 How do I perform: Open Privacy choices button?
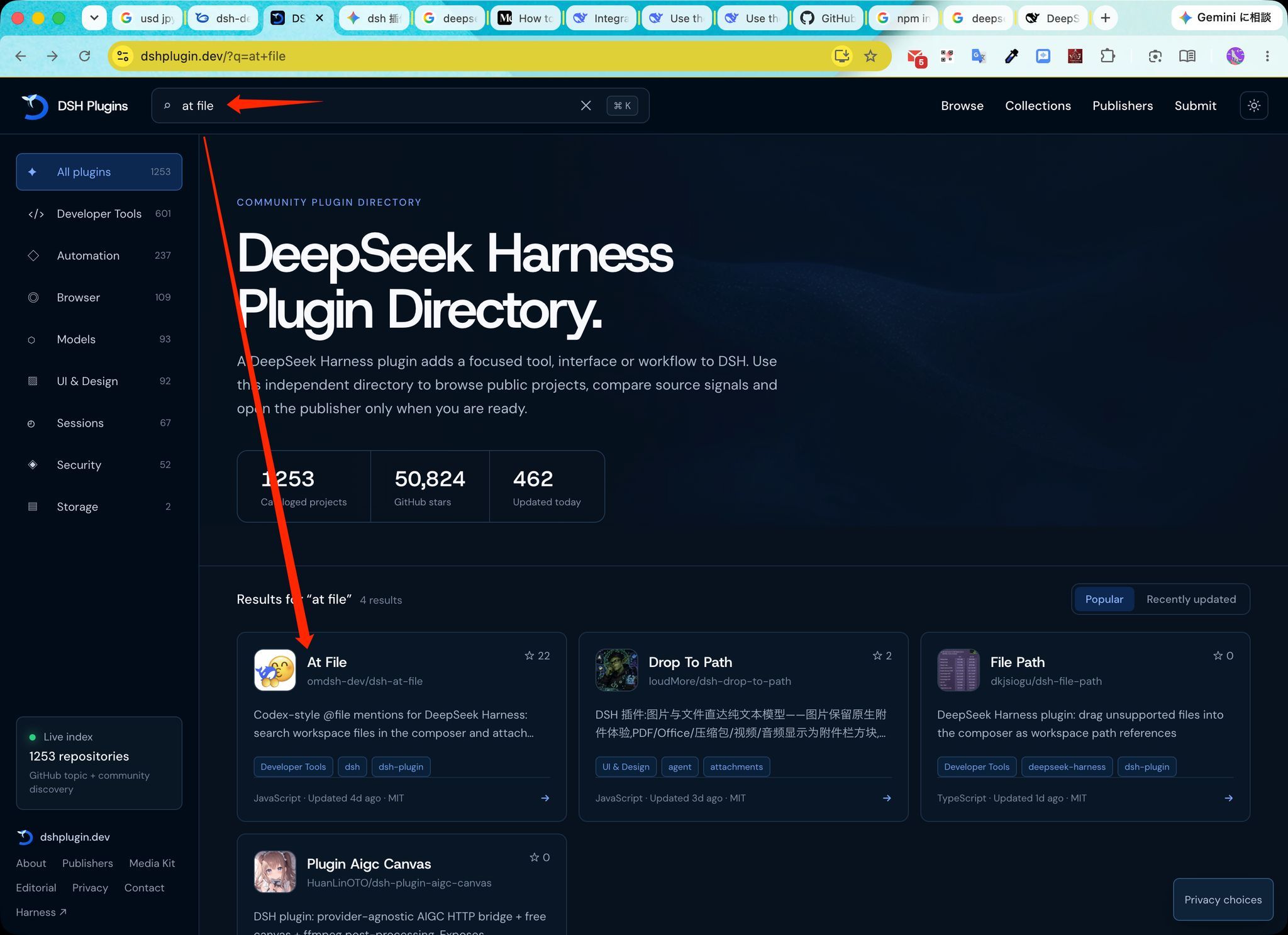point(1223,900)
